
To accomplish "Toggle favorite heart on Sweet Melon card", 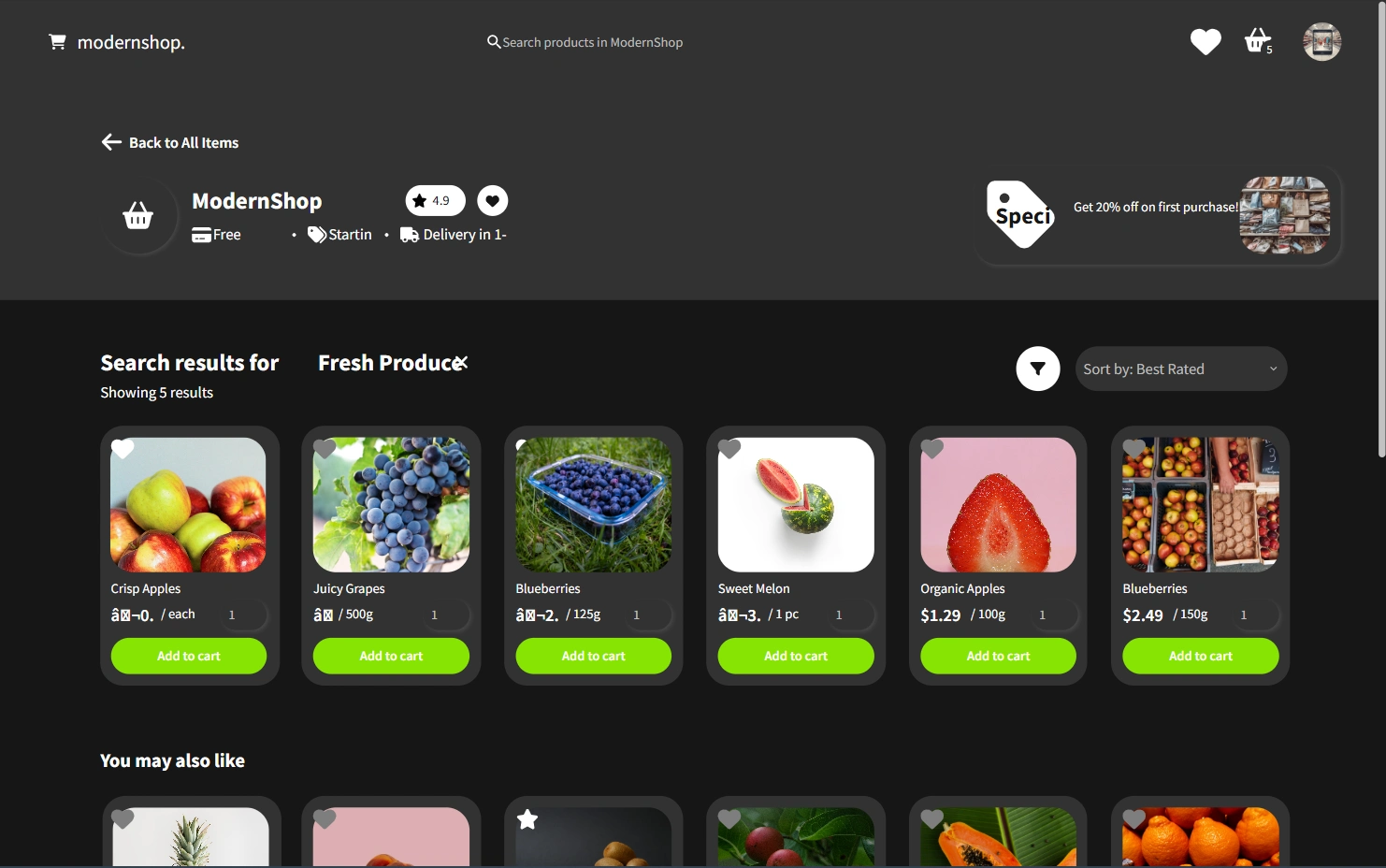I will 729,449.
